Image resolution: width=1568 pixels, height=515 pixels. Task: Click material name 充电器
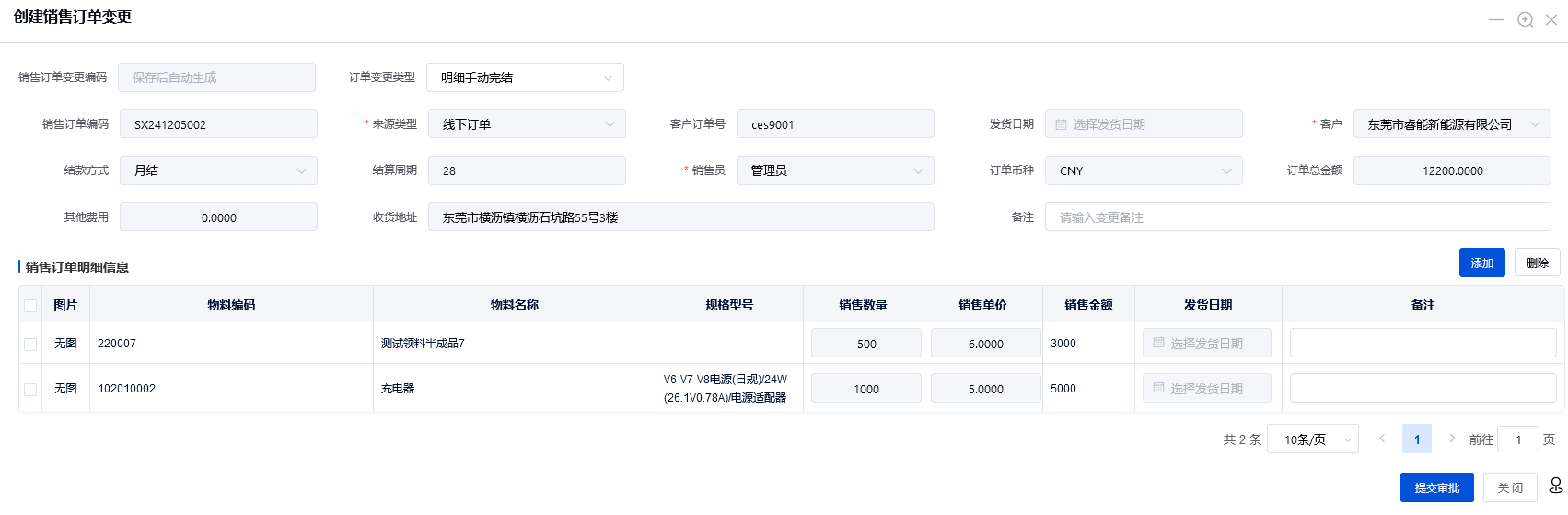point(398,389)
